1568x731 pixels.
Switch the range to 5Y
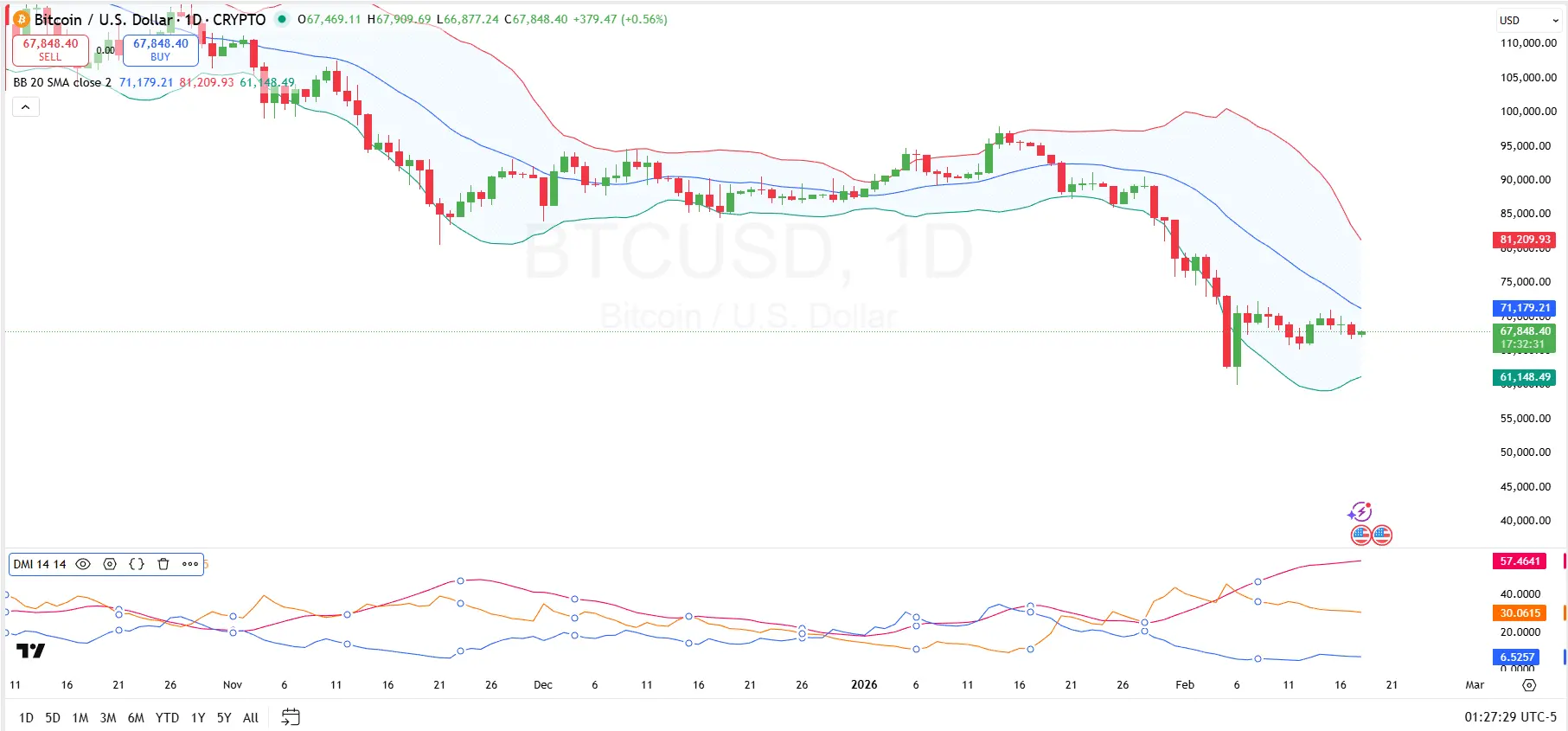pyautogui.click(x=224, y=718)
